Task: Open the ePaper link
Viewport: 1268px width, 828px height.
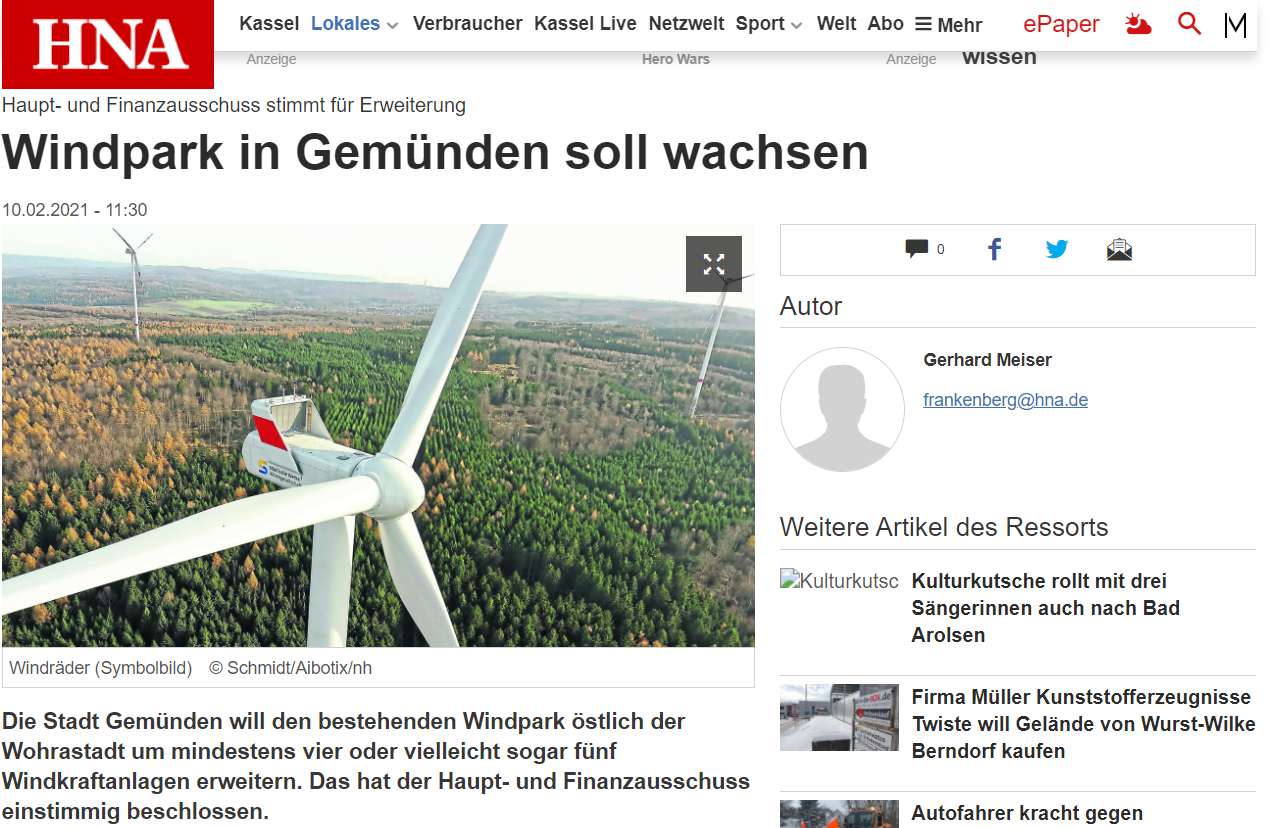Action: (1061, 24)
